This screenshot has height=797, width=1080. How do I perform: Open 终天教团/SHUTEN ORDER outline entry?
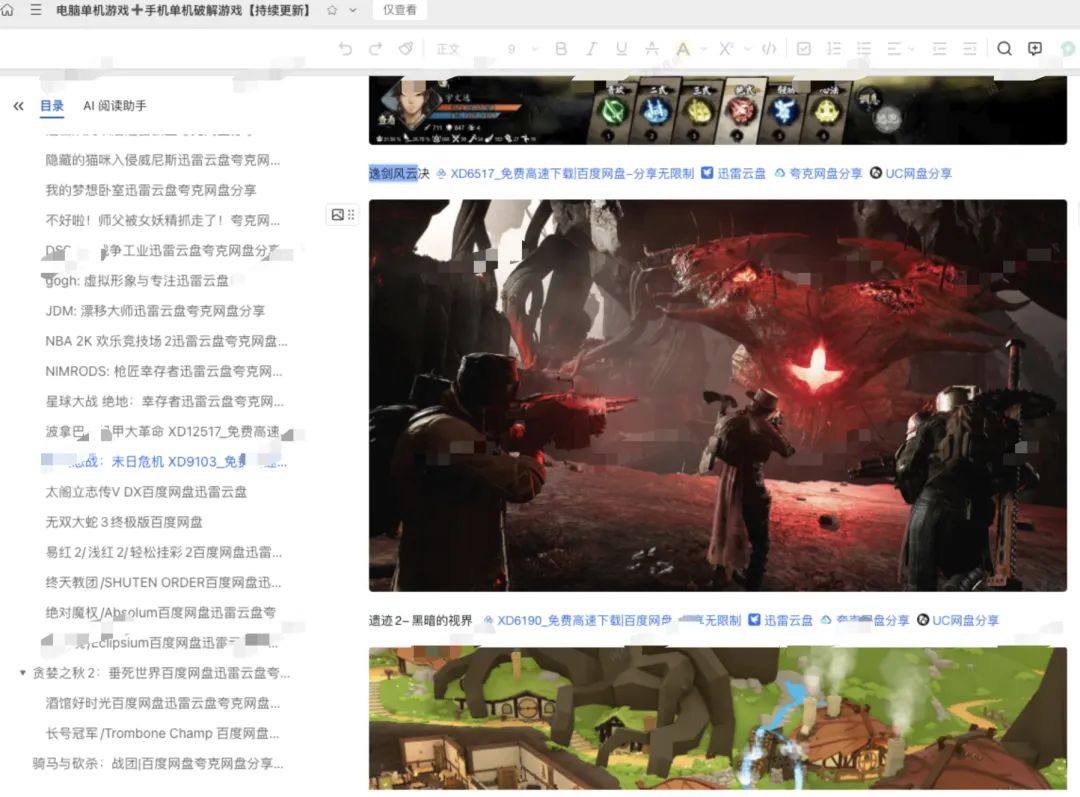pyautogui.click(x=163, y=583)
